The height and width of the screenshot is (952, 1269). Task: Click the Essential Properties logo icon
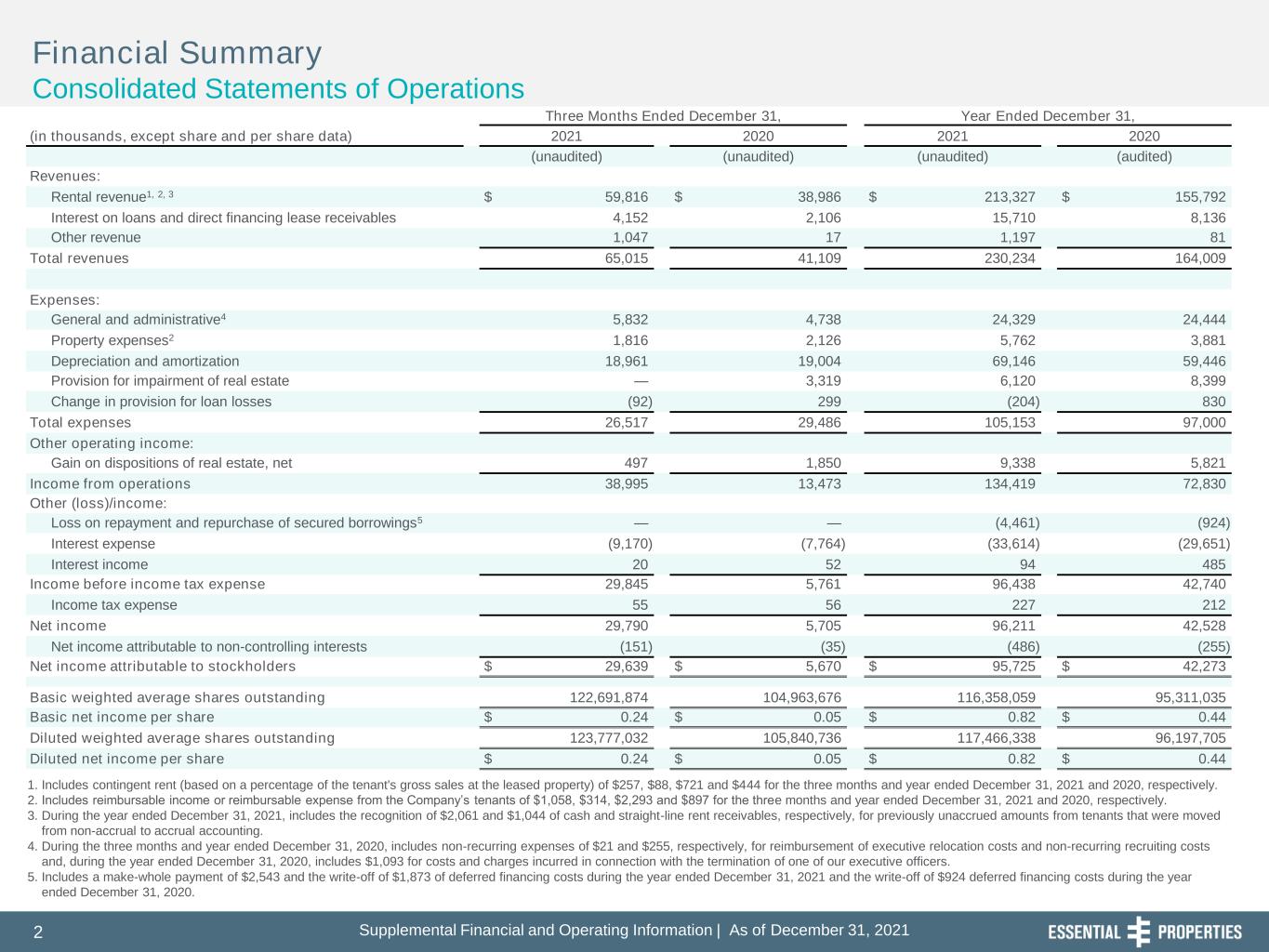coord(1139,932)
